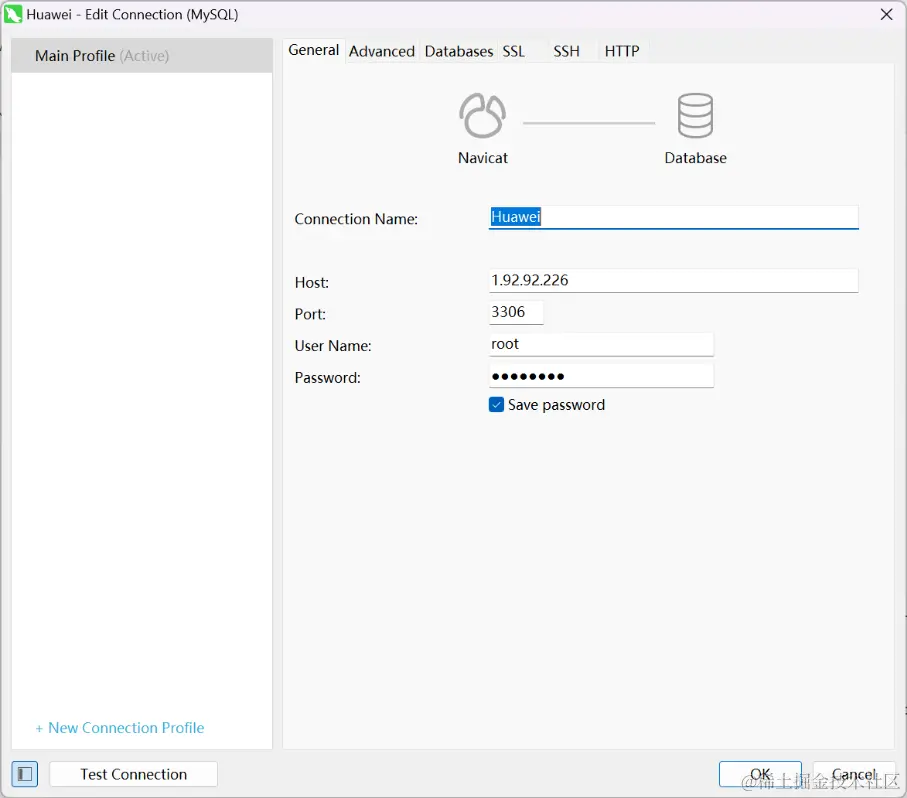Click the Navicat app icon in title bar
Screen dimensions: 907x798
pos(13,14)
